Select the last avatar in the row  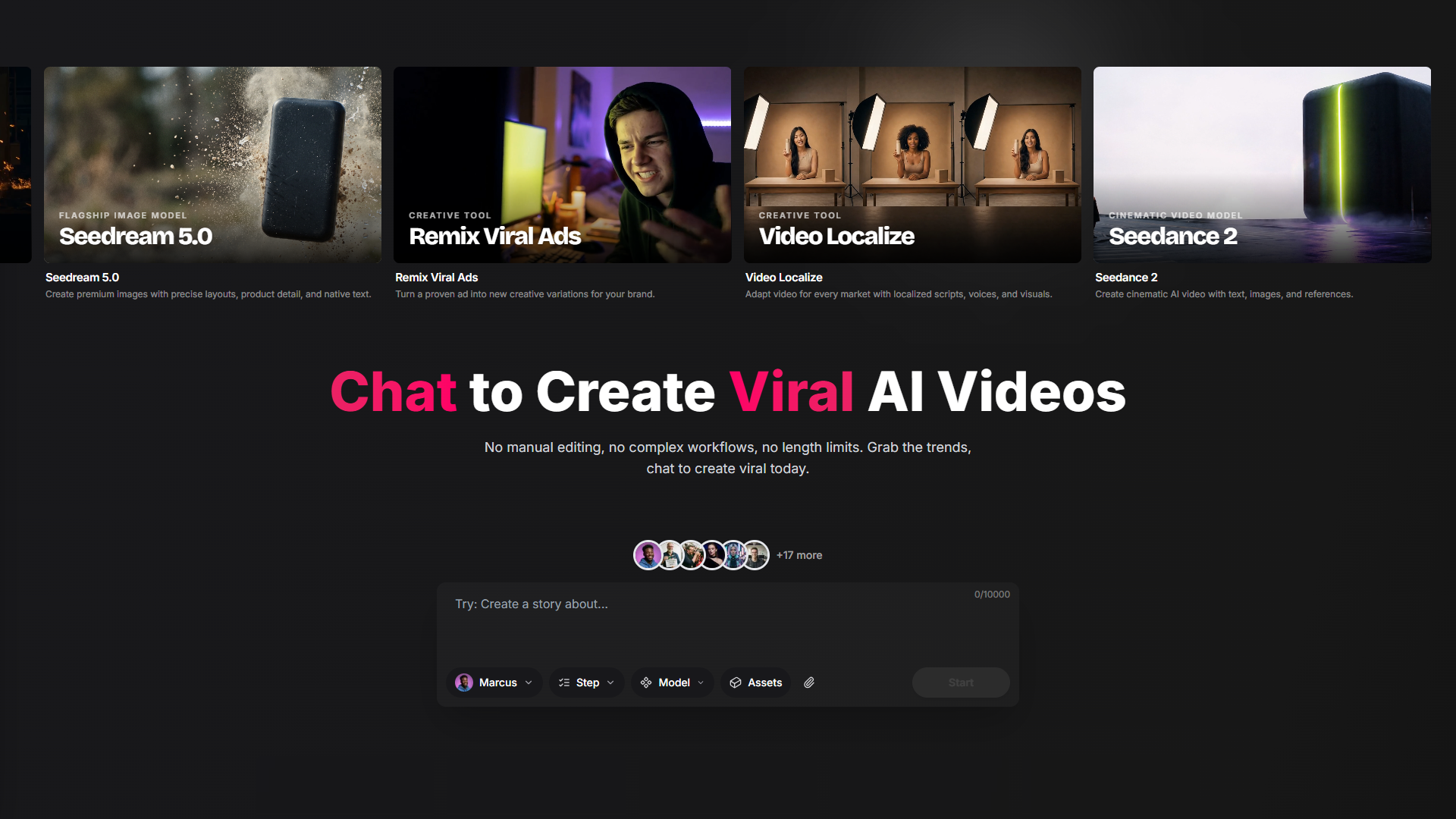pos(755,555)
